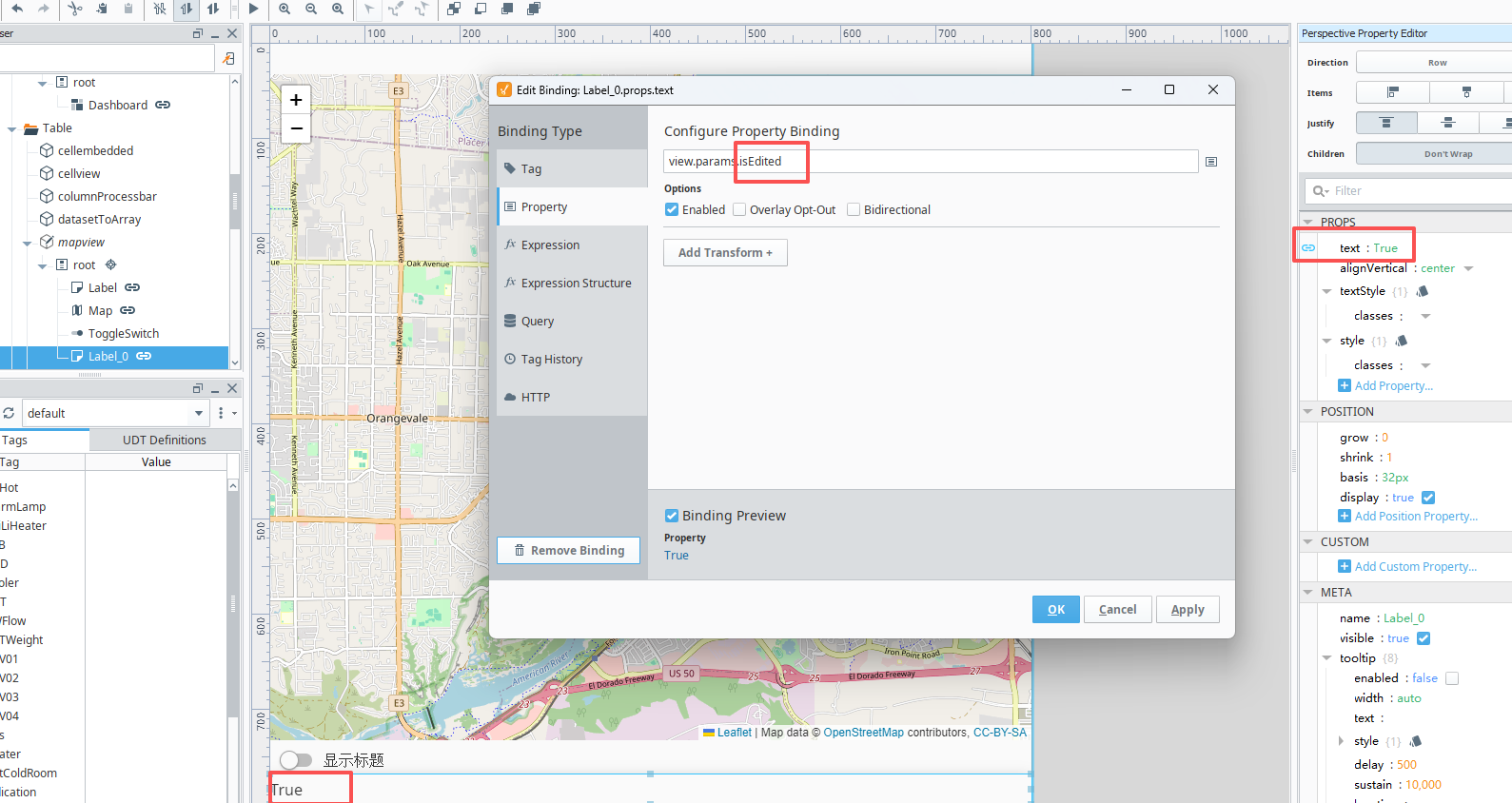Click the map zoom out minus button
This screenshot has width=1512, height=803.
(x=296, y=127)
